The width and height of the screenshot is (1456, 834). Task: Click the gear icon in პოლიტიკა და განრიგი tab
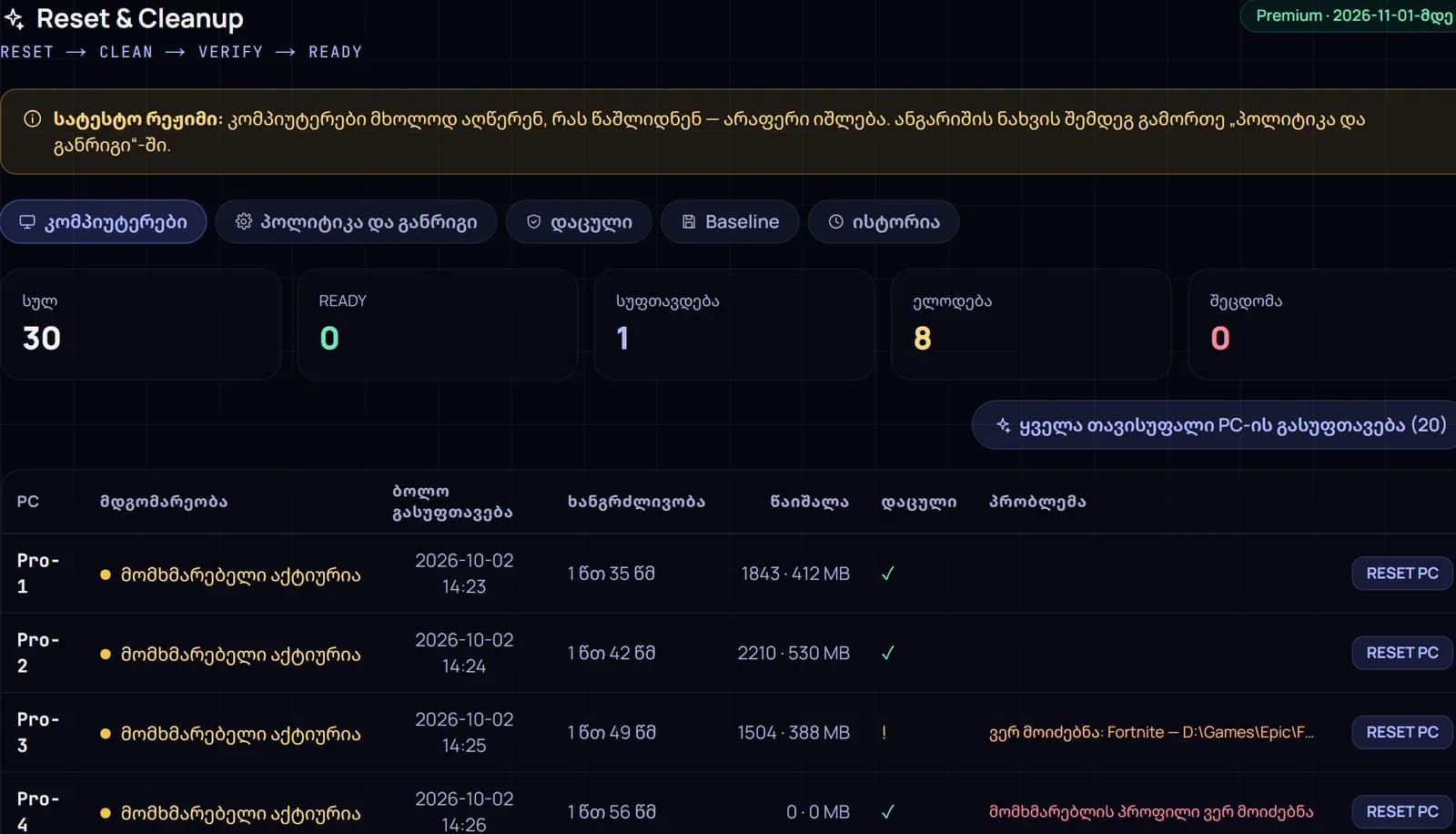point(243,221)
